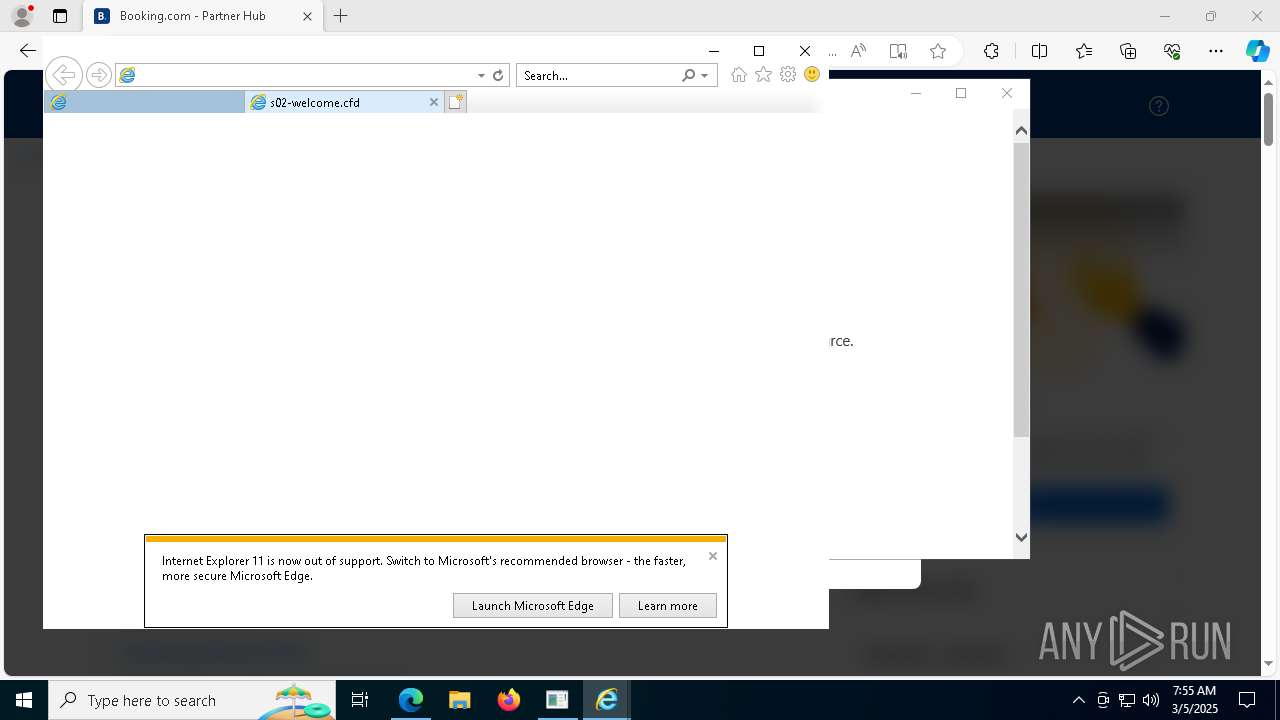Refresh the Internet Explorer page

[498, 75]
